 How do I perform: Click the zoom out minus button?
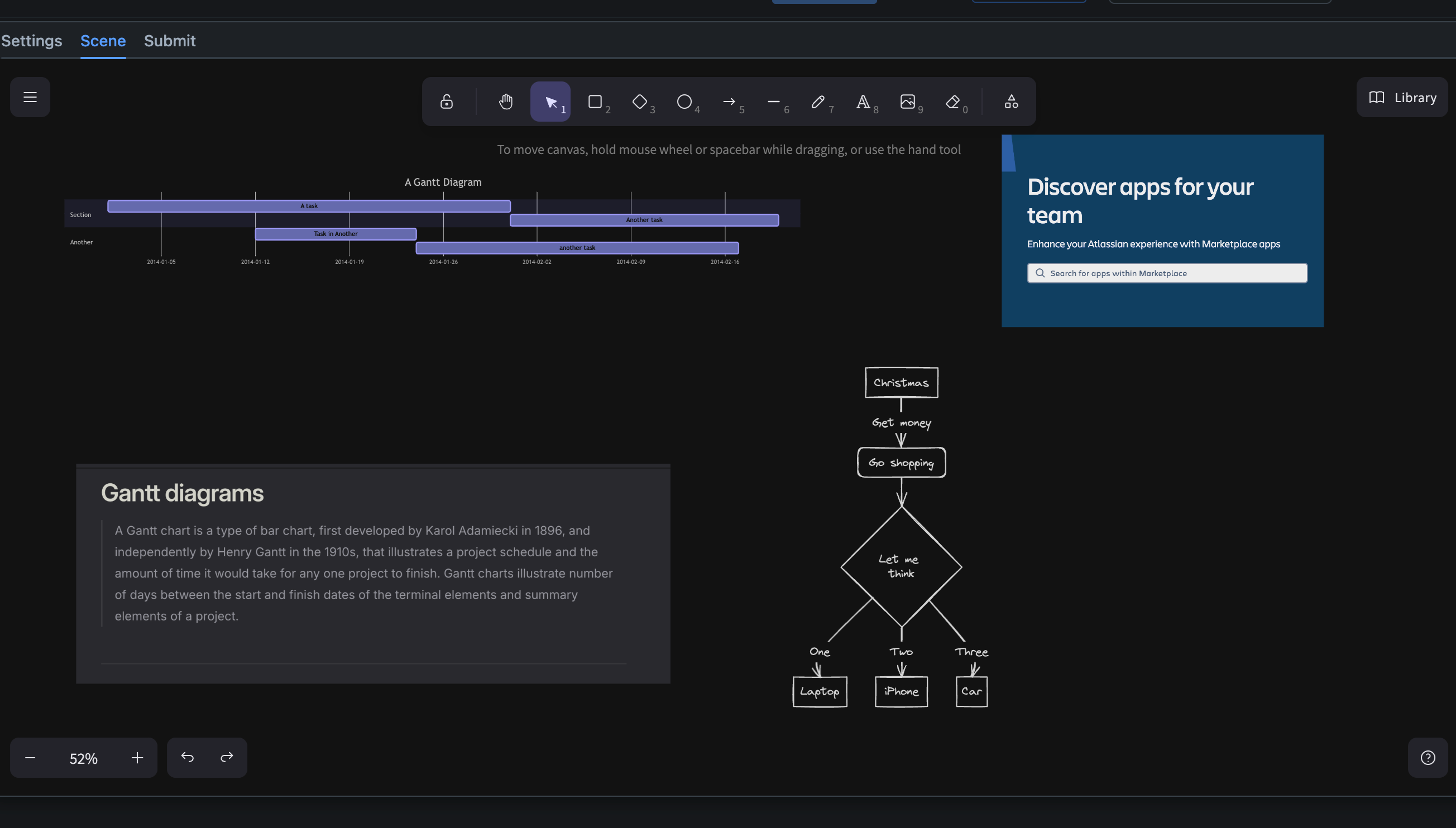30,758
